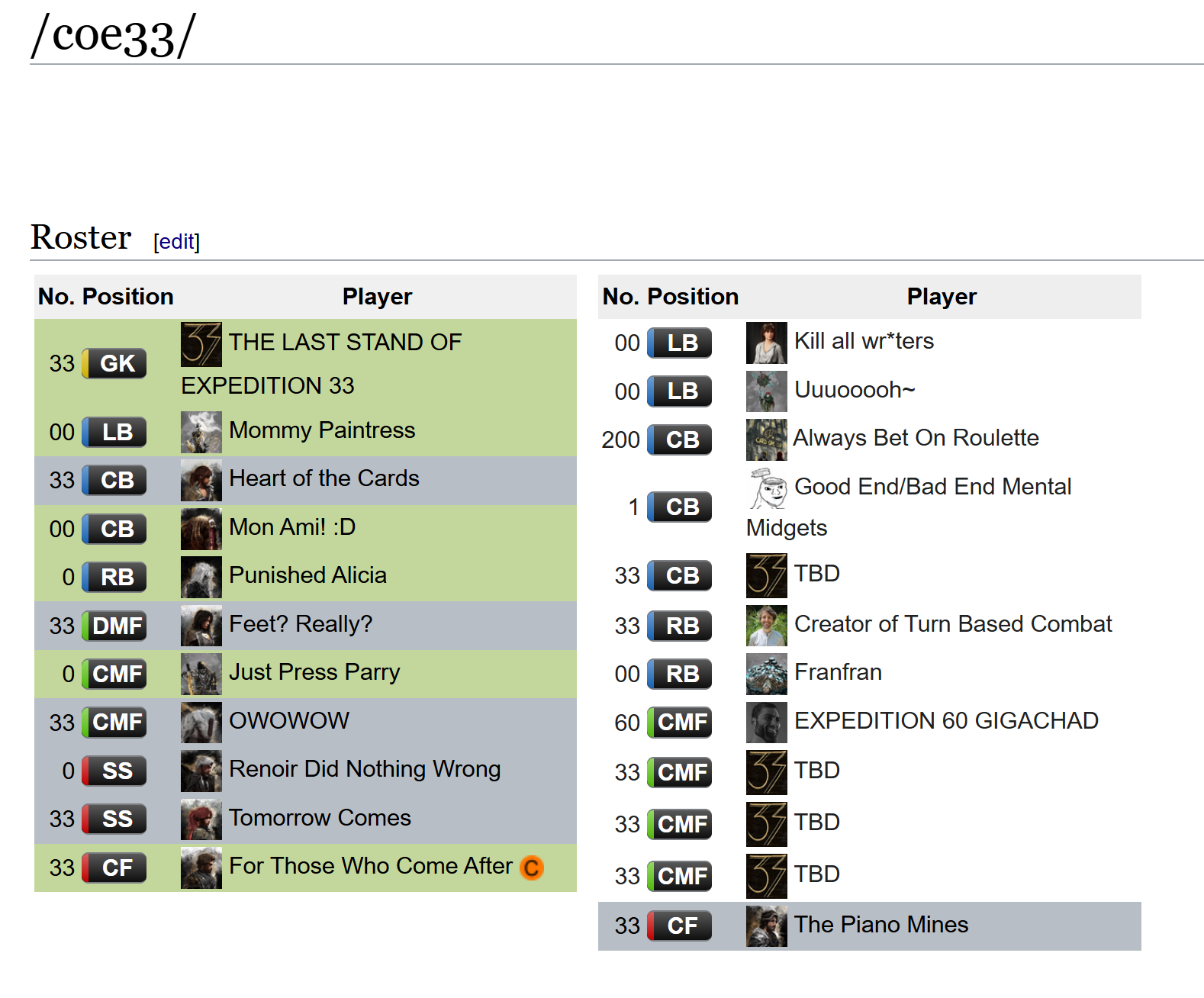1204x998 pixels.
Task: Click the RB badge for Punished Alicia
Action: (114, 577)
